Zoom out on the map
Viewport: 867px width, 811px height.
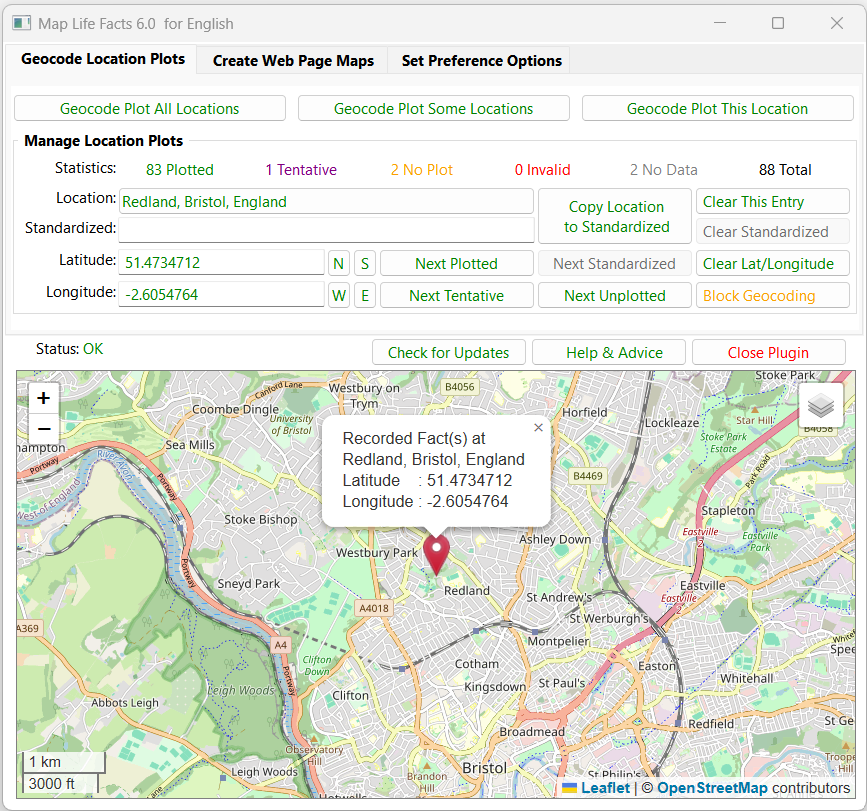click(43, 428)
